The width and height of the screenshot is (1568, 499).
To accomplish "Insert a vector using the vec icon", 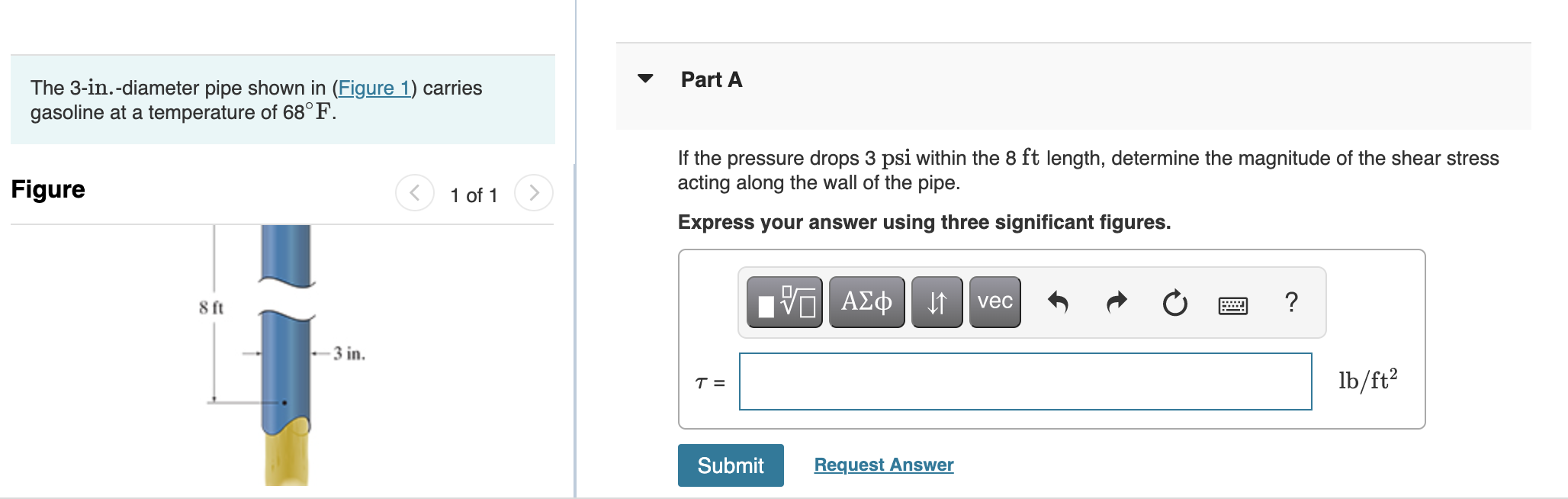I will pyautogui.click(x=994, y=301).
